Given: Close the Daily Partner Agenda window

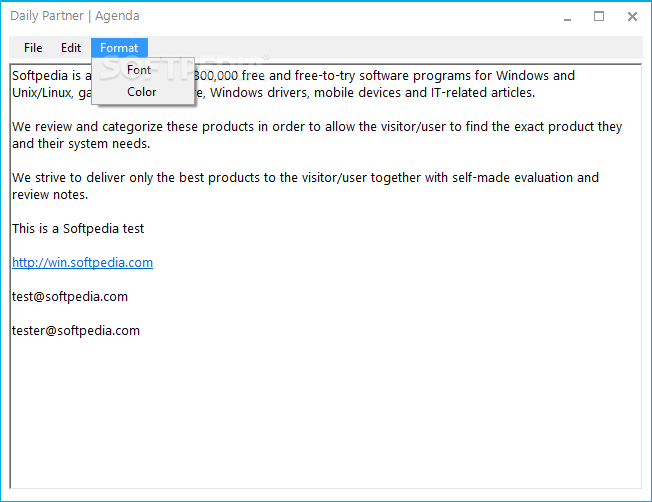Looking at the screenshot, I should coord(632,17).
